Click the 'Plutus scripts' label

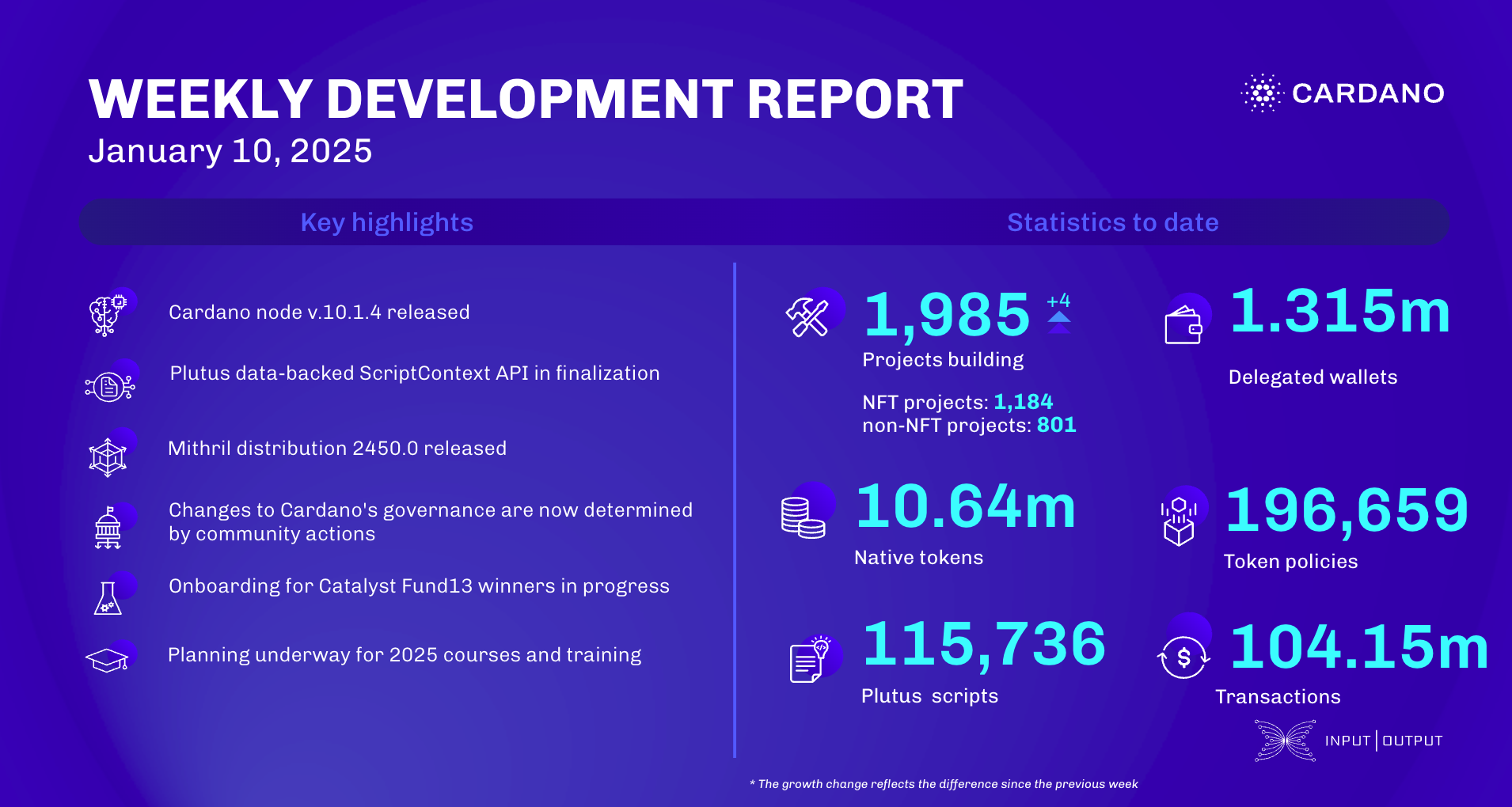pos(929,696)
